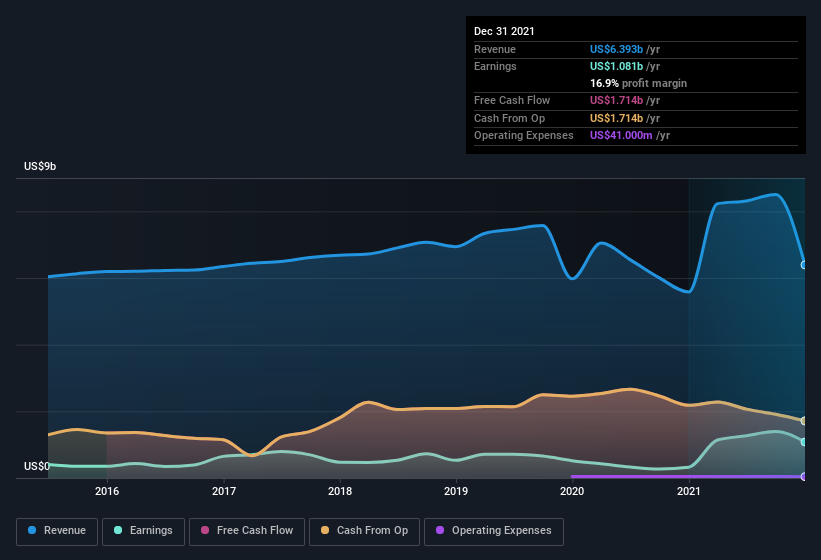Click the Free Cash Flow tooltip label
Screen dimensions: 821x560
pyautogui.click(x=512, y=100)
